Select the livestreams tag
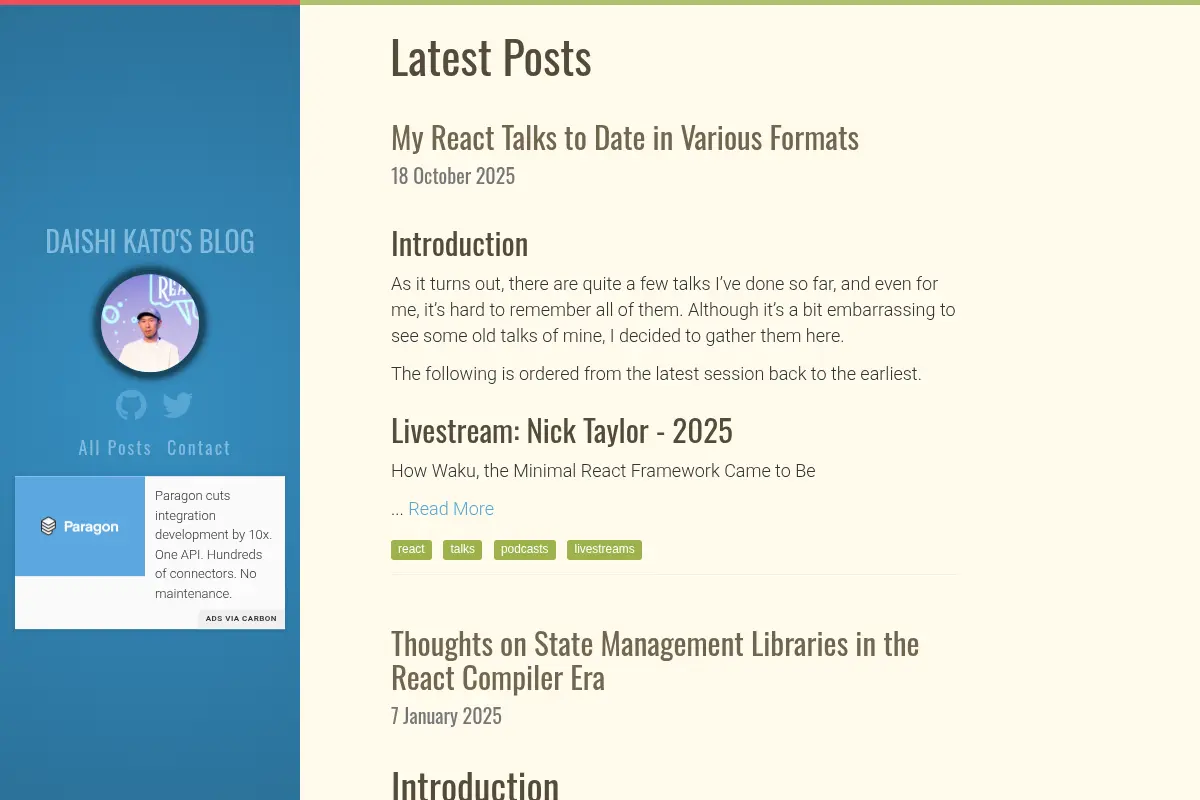This screenshot has width=1200, height=800. point(604,549)
